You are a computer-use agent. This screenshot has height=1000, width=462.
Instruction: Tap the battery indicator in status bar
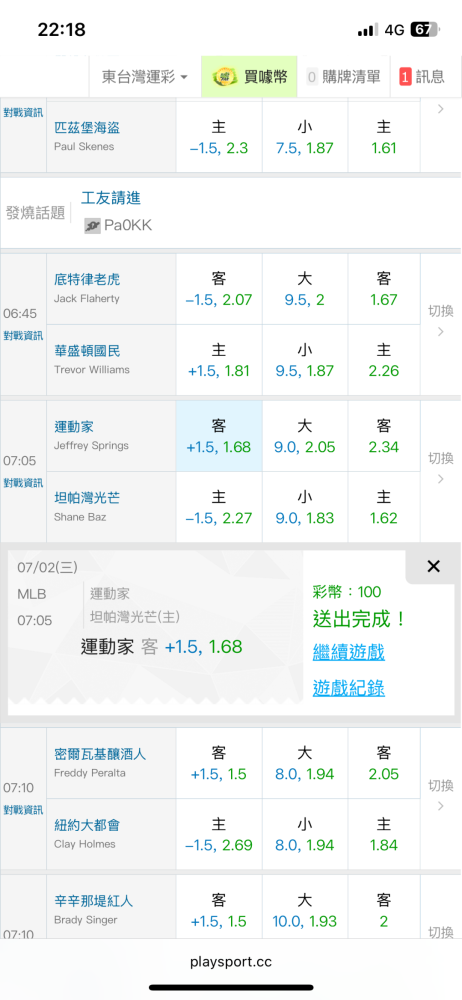click(x=425, y=29)
